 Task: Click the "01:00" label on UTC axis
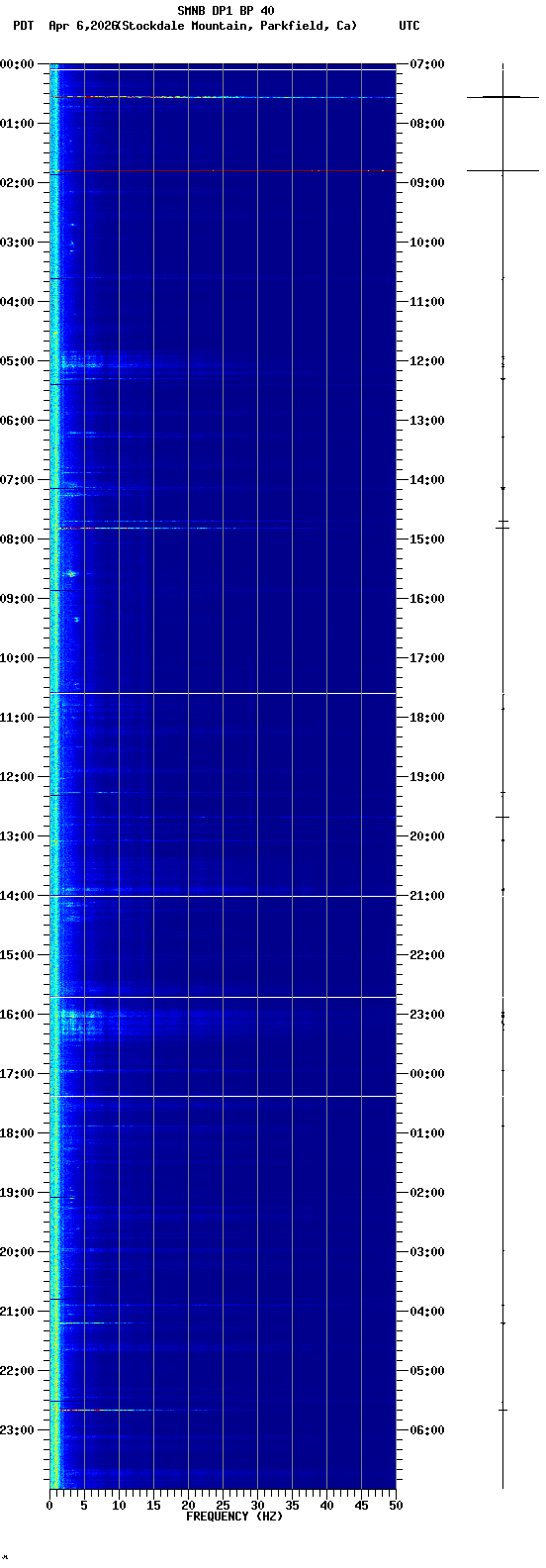(427, 1133)
